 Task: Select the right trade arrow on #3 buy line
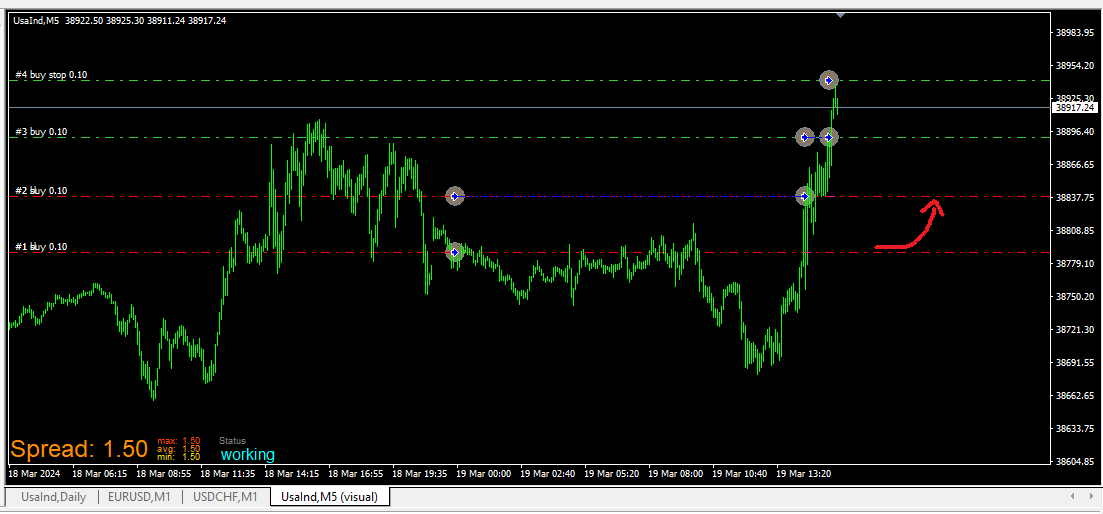click(x=829, y=137)
